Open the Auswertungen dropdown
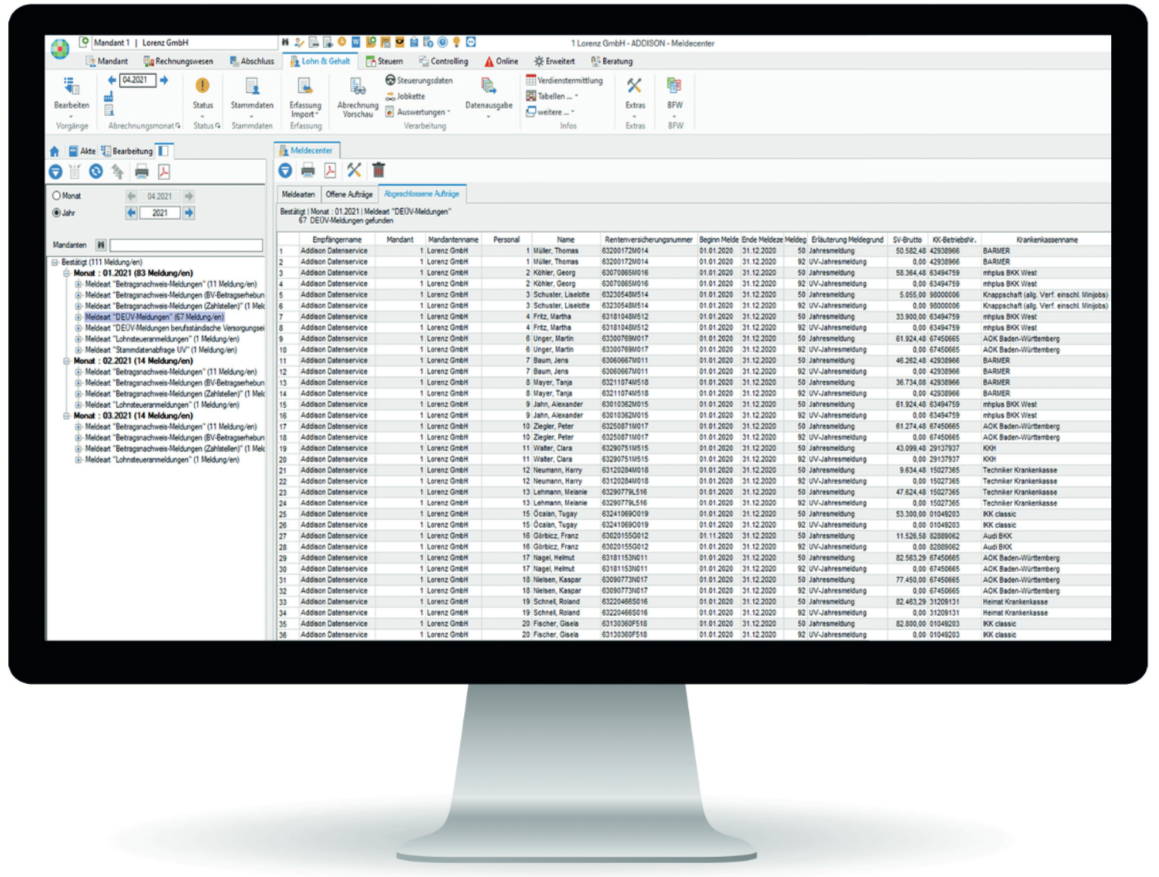1159x877 pixels. pyautogui.click(x=422, y=112)
